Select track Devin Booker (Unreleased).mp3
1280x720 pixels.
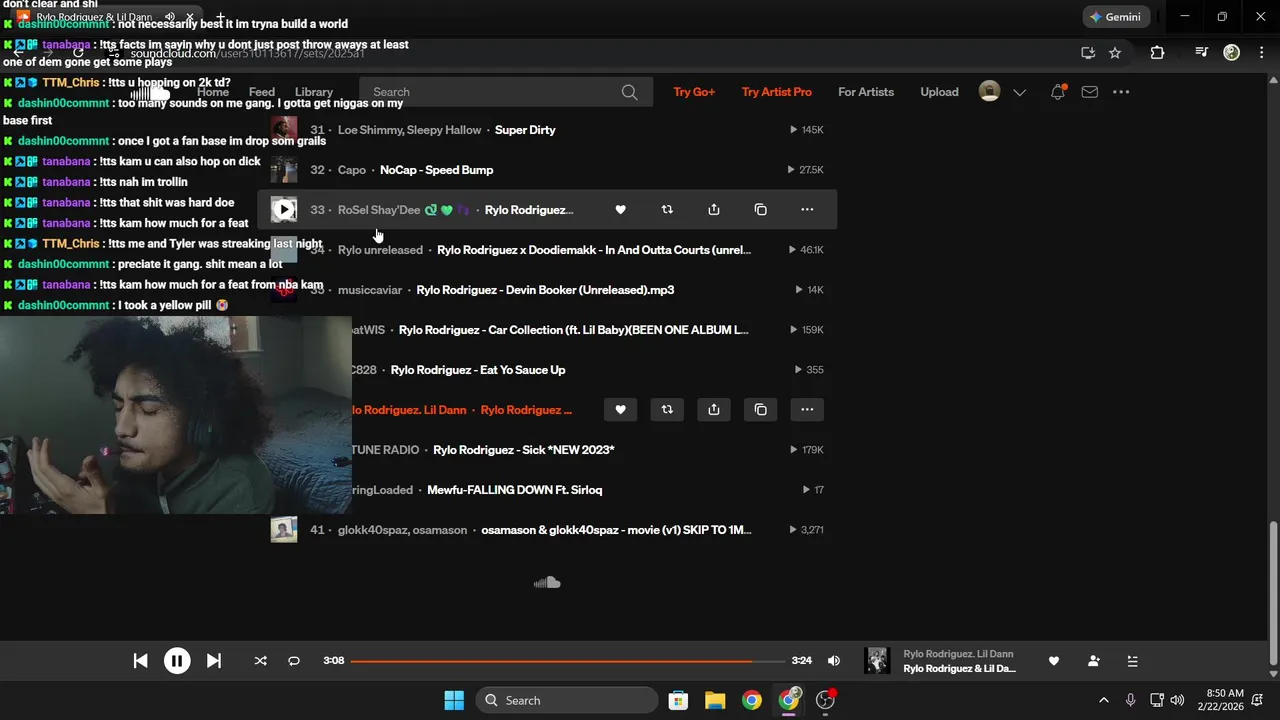pos(545,290)
